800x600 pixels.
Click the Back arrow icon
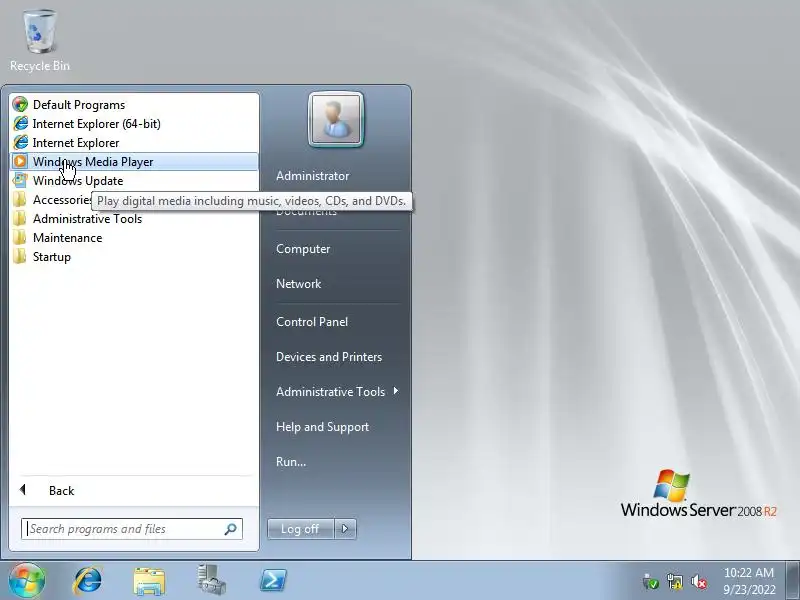click(22, 490)
